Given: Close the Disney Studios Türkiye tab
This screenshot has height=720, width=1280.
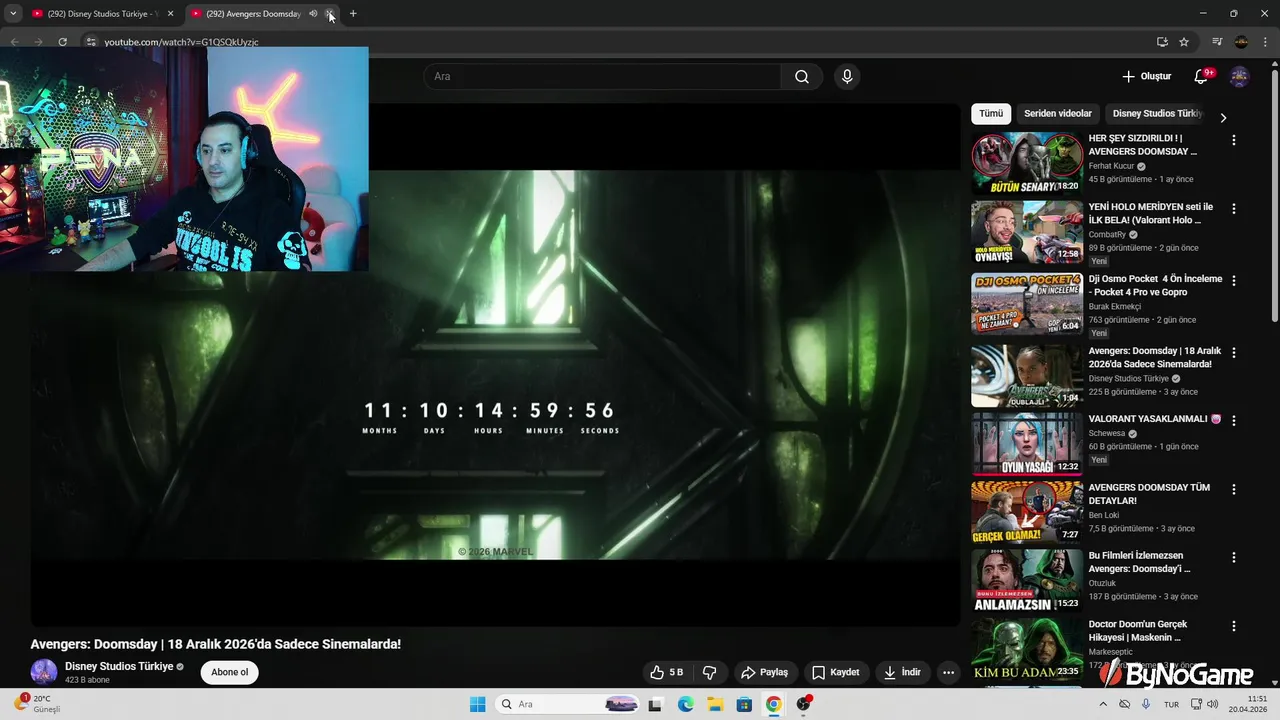Looking at the screenshot, I should point(170,14).
